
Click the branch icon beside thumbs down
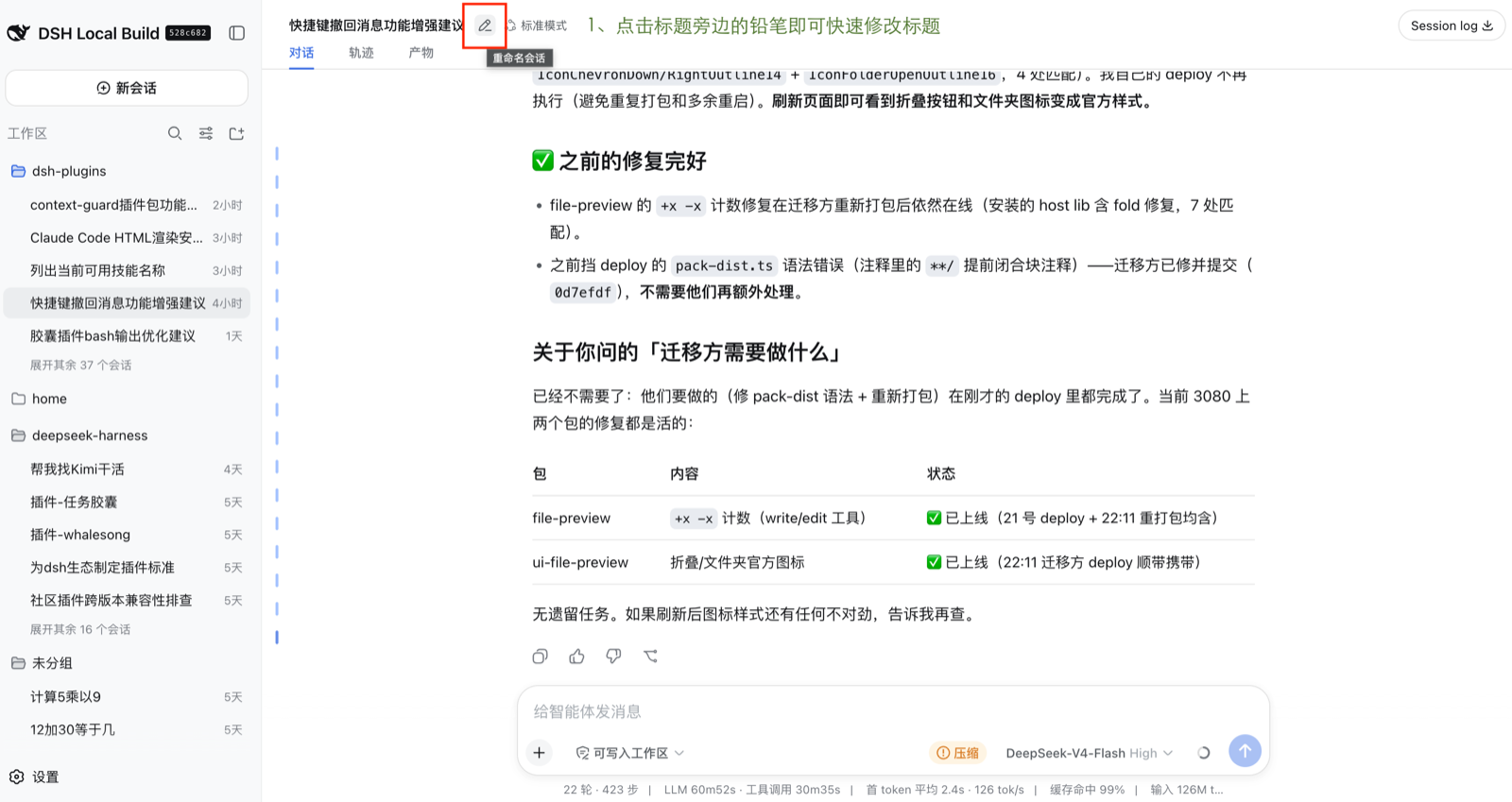650,656
